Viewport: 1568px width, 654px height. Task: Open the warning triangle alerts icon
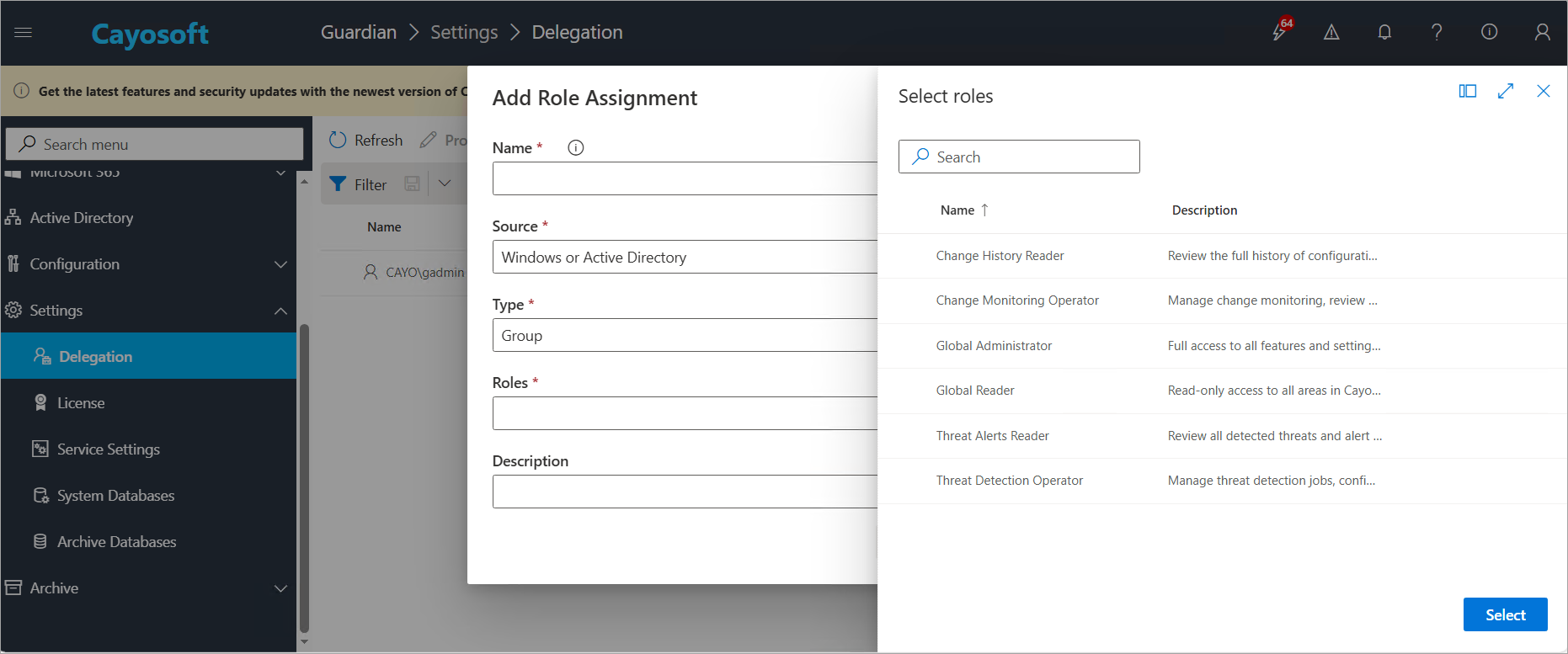click(x=1331, y=32)
